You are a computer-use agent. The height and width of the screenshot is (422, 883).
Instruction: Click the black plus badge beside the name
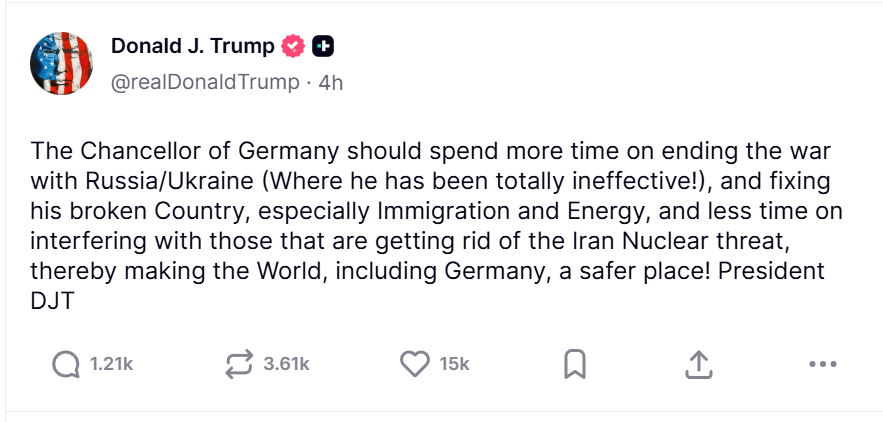point(323,46)
